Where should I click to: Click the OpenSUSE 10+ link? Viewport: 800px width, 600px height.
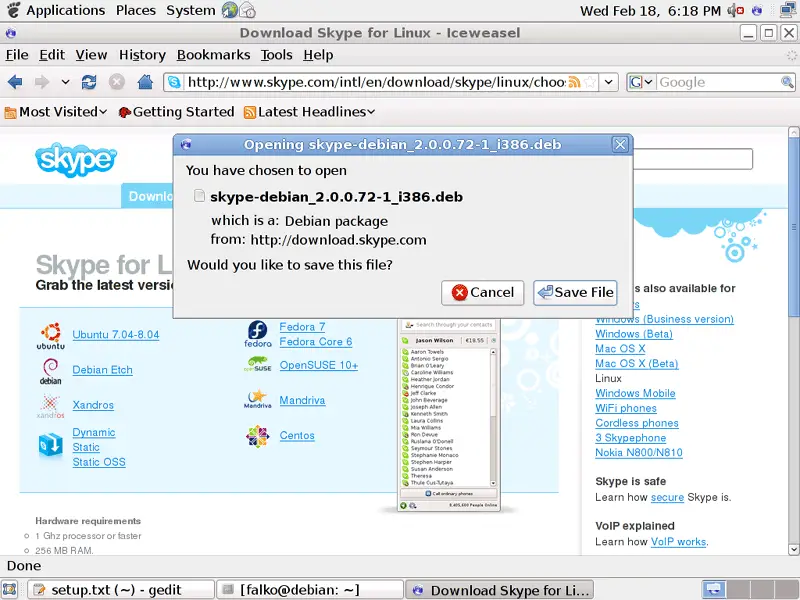(x=319, y=365)
